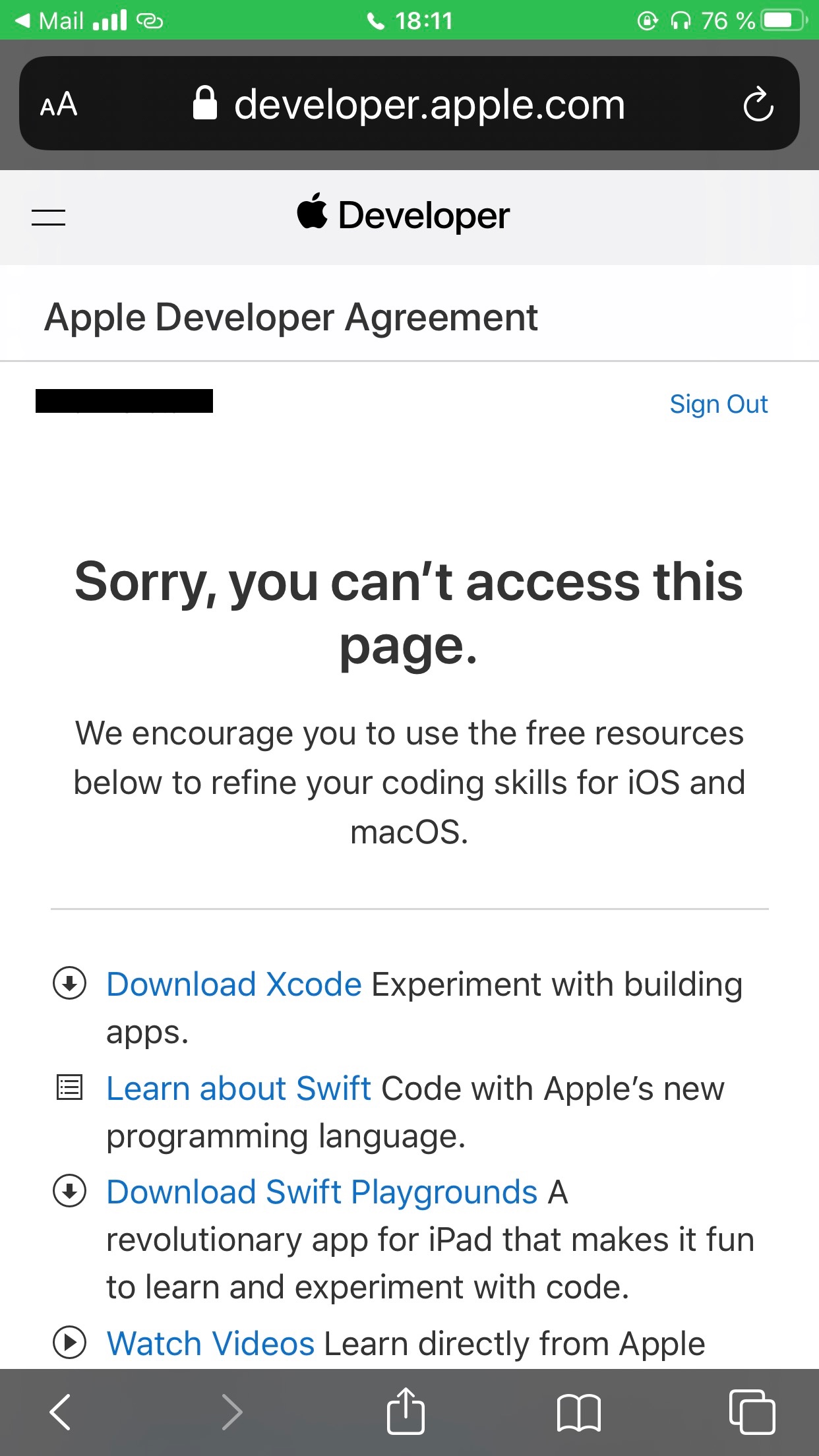
Task: Tap the document icon beside Swift
Action: (69, 1087)
